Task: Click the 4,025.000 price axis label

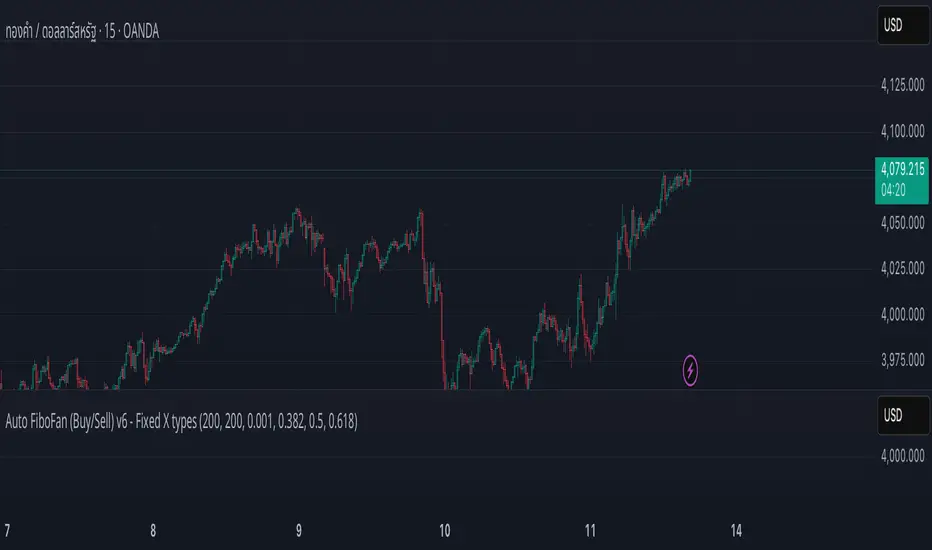Action: click(x=901, y=269)
